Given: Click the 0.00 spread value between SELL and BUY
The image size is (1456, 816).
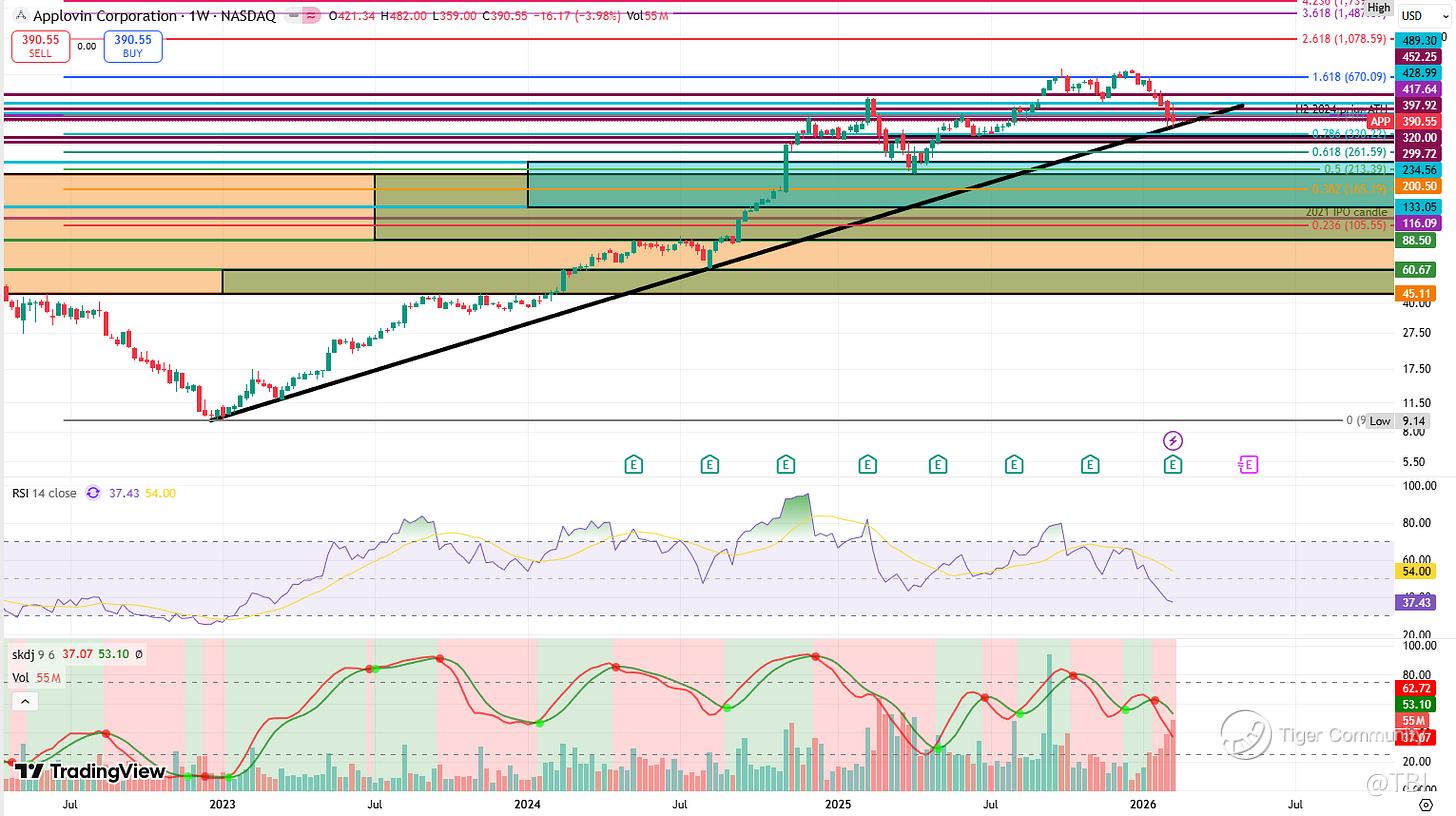Looking at the screenshot, I should pyautogui.click(x=87, y=46).
